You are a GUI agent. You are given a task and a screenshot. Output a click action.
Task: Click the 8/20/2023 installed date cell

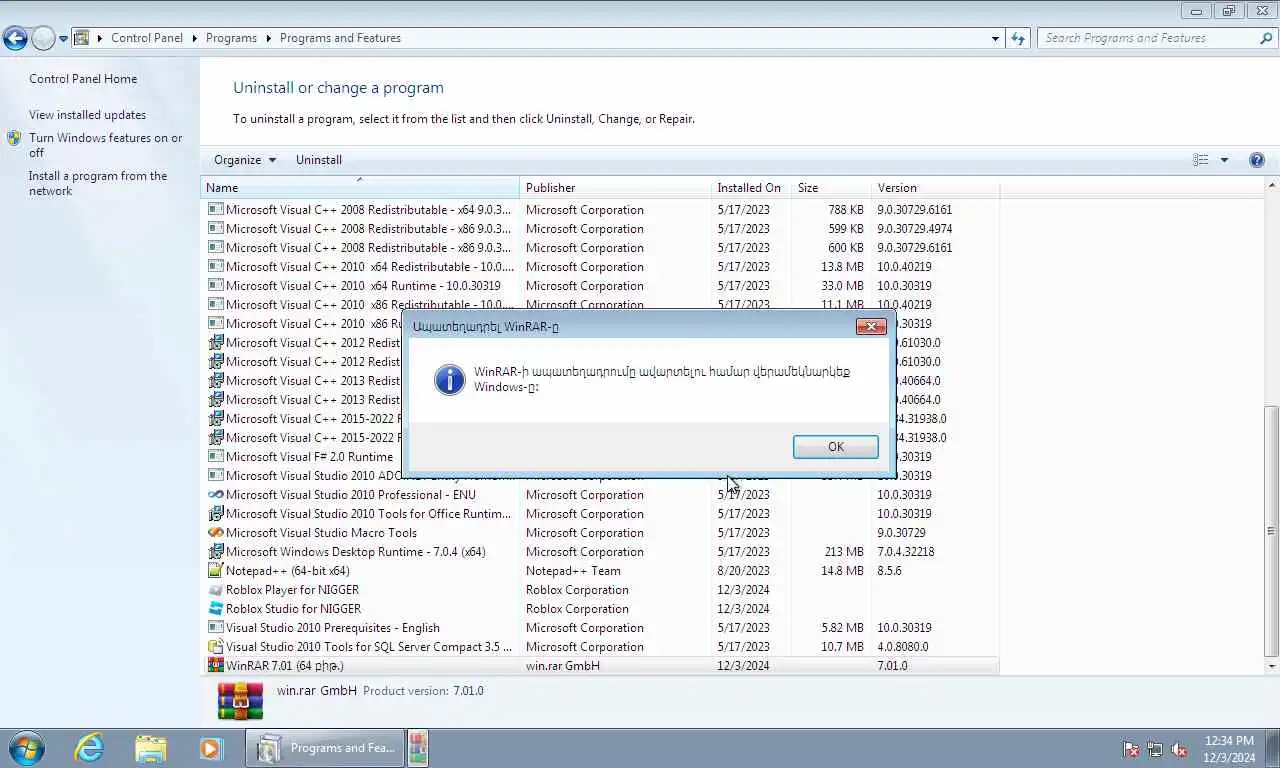(743, 571)
